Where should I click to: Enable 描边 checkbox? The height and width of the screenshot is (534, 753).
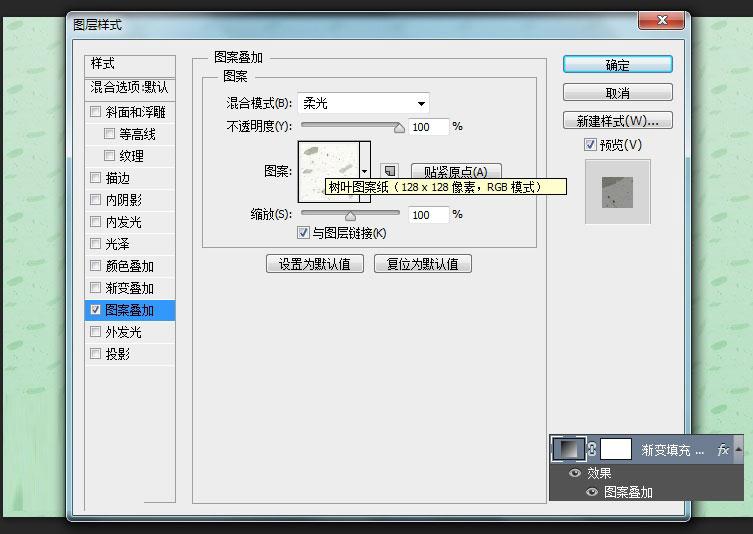(x=95, y=178)
